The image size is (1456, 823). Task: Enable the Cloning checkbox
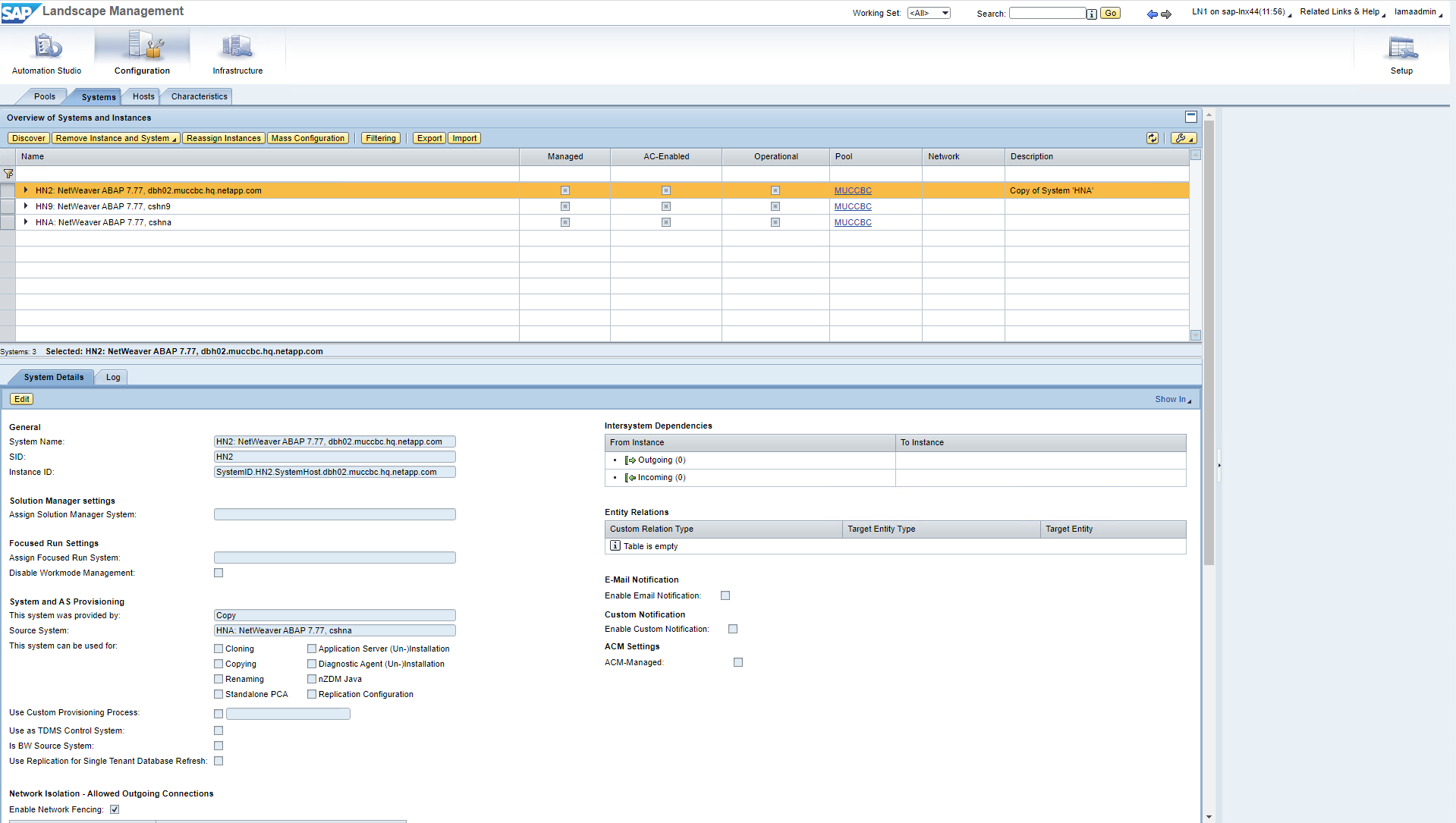[x=219, y=649]
